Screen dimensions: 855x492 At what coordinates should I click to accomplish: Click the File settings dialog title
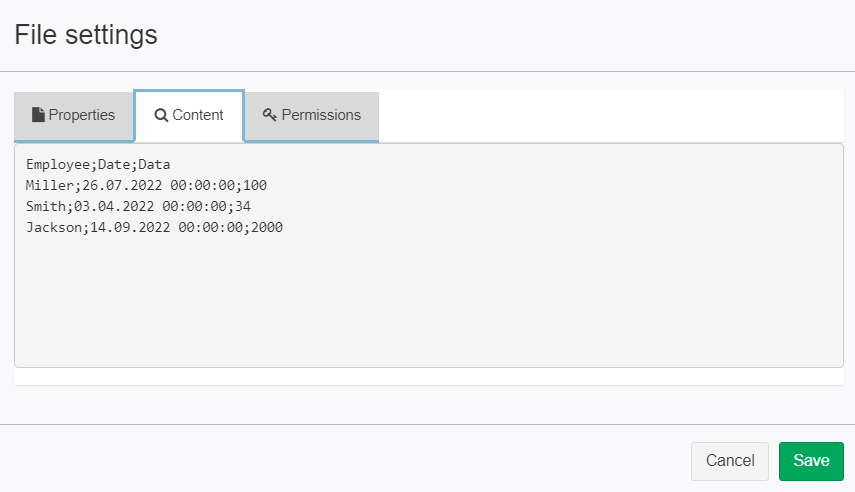pos(86,35)
